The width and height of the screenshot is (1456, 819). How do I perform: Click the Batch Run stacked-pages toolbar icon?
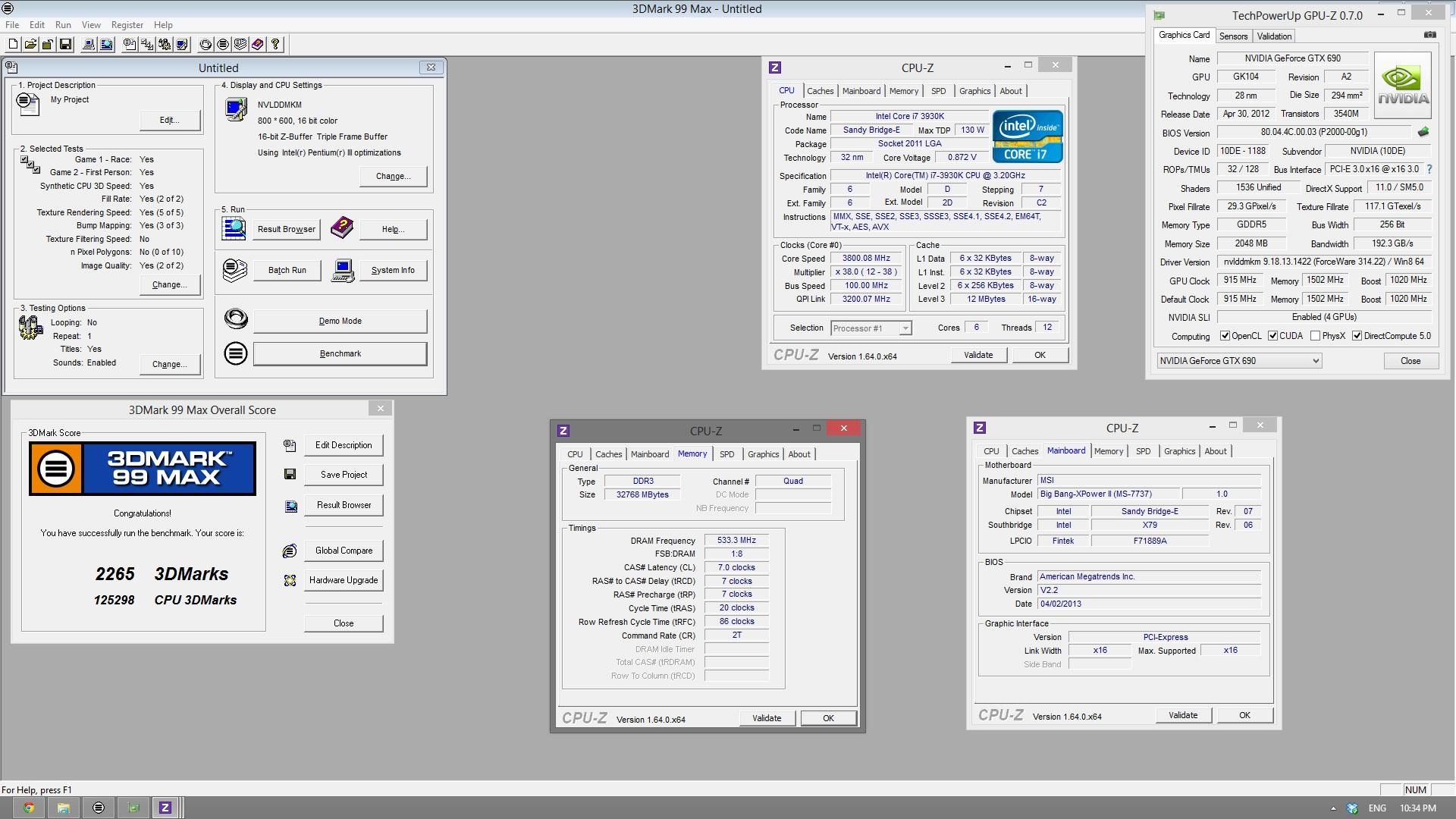(x=240, y=44)
